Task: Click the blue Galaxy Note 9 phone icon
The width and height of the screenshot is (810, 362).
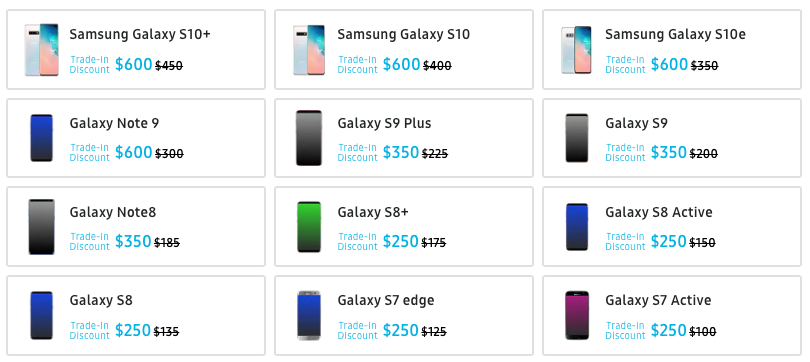Action: [41, 138]
